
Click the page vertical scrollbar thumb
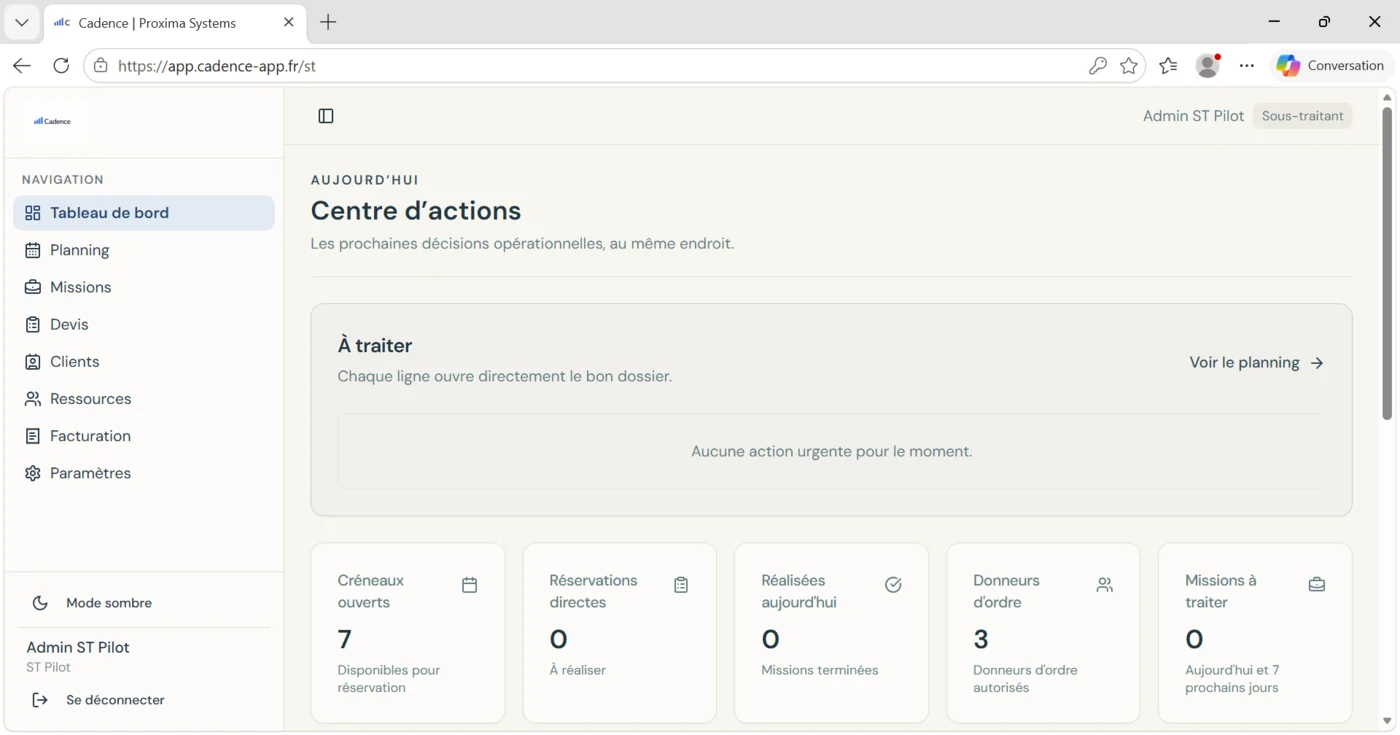pos(1387,263)
